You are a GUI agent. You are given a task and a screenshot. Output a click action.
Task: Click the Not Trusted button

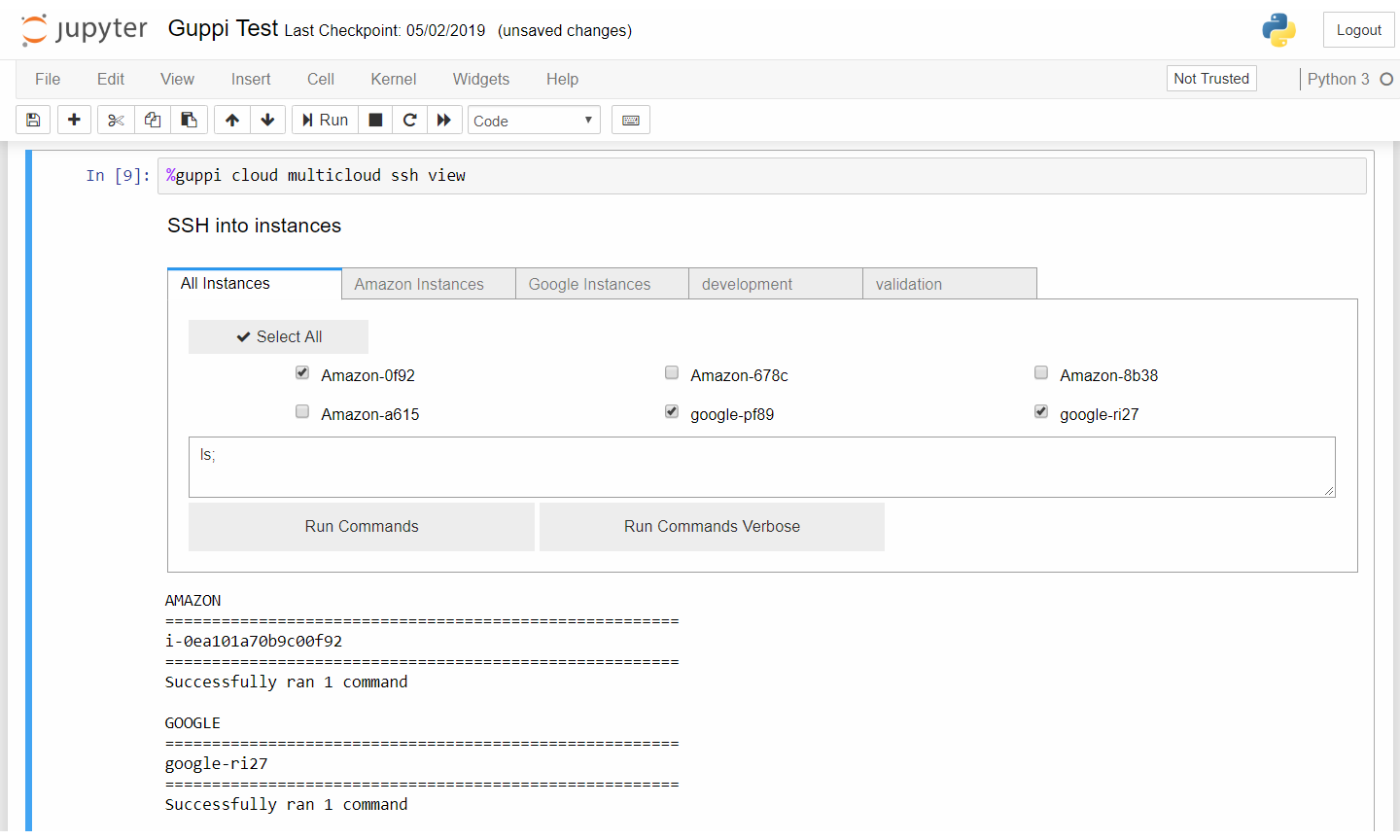click(x=1211, y=79)
